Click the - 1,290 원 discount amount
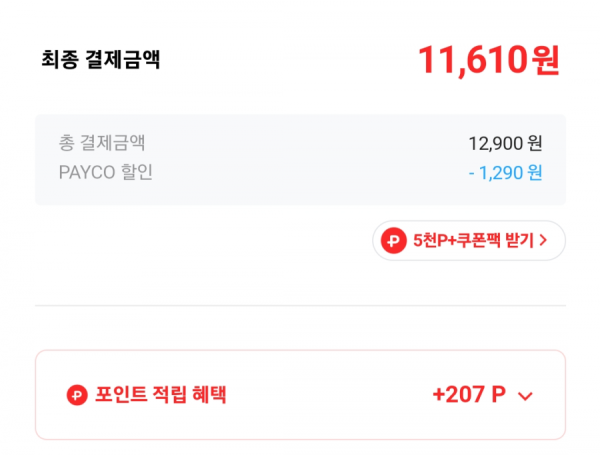Screen dimensions: 600x455 pos(505,173)
